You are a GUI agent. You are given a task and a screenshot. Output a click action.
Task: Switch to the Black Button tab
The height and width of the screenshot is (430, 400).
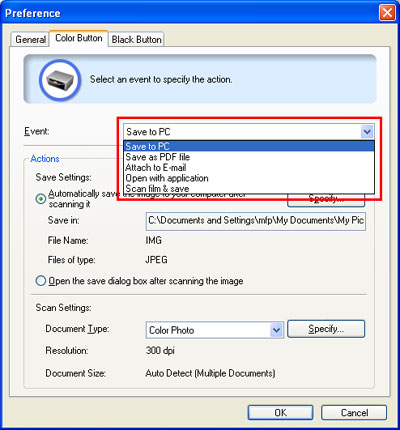[x=136, y=39]
